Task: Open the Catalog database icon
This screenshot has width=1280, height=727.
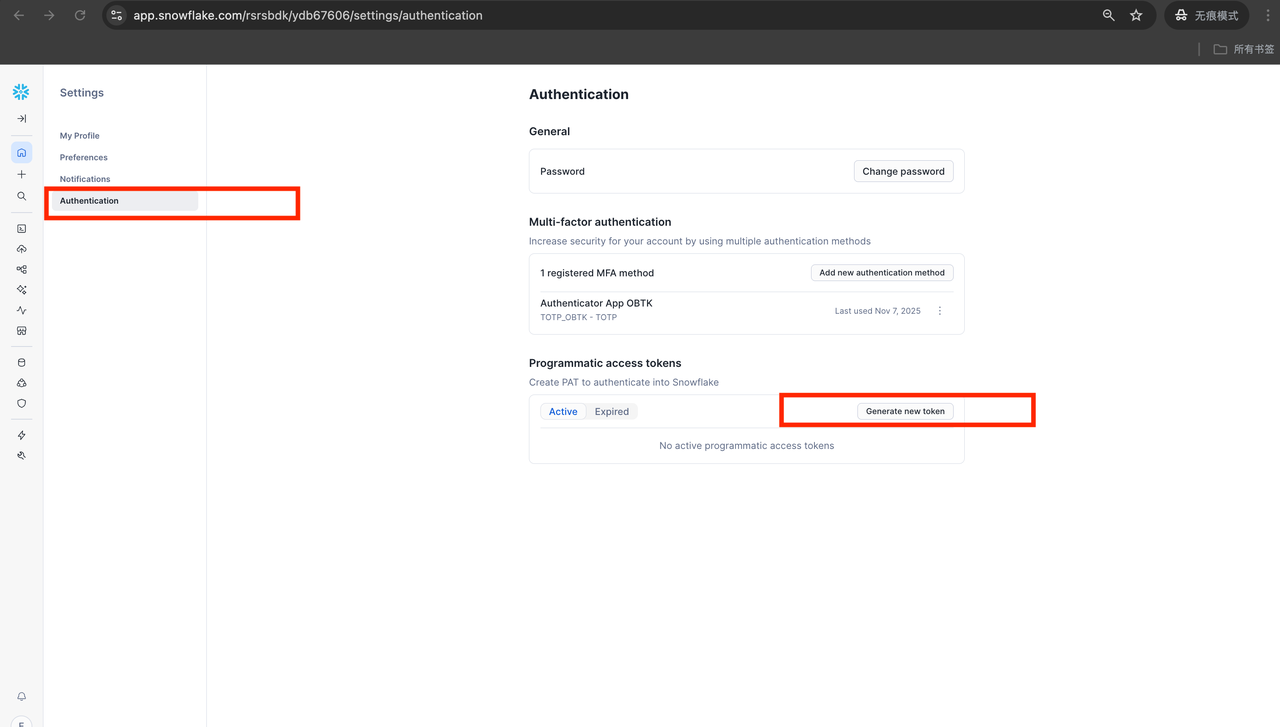Action: coord(21,363)
